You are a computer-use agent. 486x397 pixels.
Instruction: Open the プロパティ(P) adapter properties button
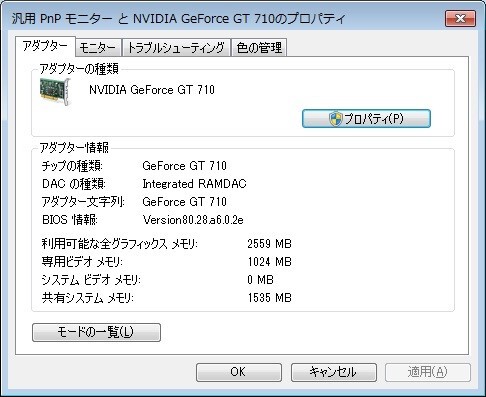click(366, 119)
